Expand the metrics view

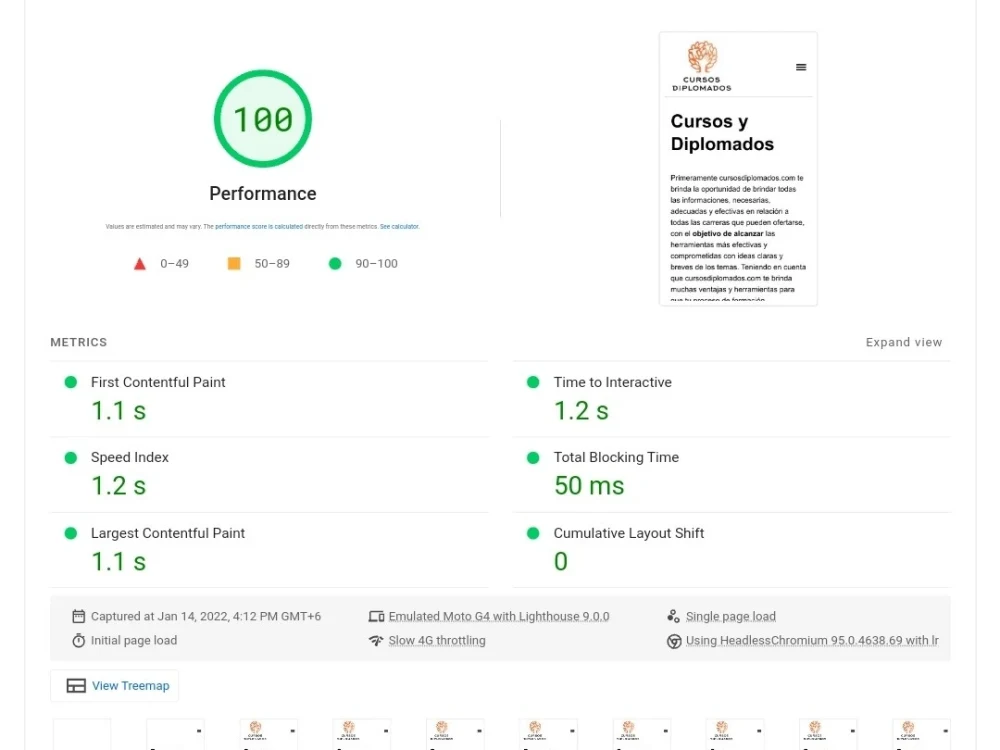904,342
